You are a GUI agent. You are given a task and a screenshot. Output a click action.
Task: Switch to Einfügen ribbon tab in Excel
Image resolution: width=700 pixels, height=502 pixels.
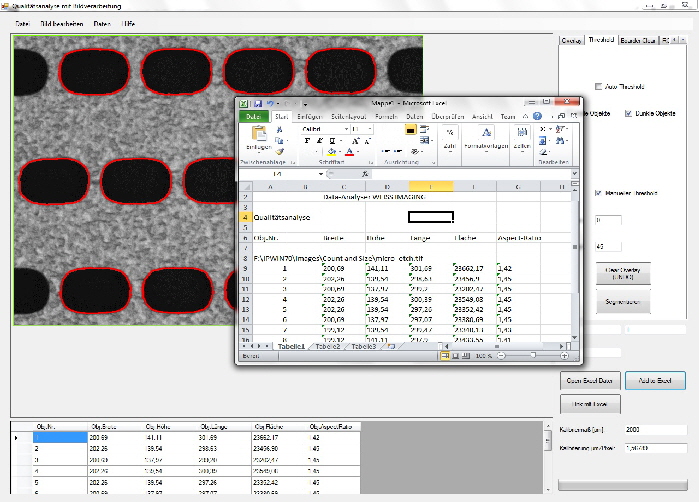coord(309,117)
